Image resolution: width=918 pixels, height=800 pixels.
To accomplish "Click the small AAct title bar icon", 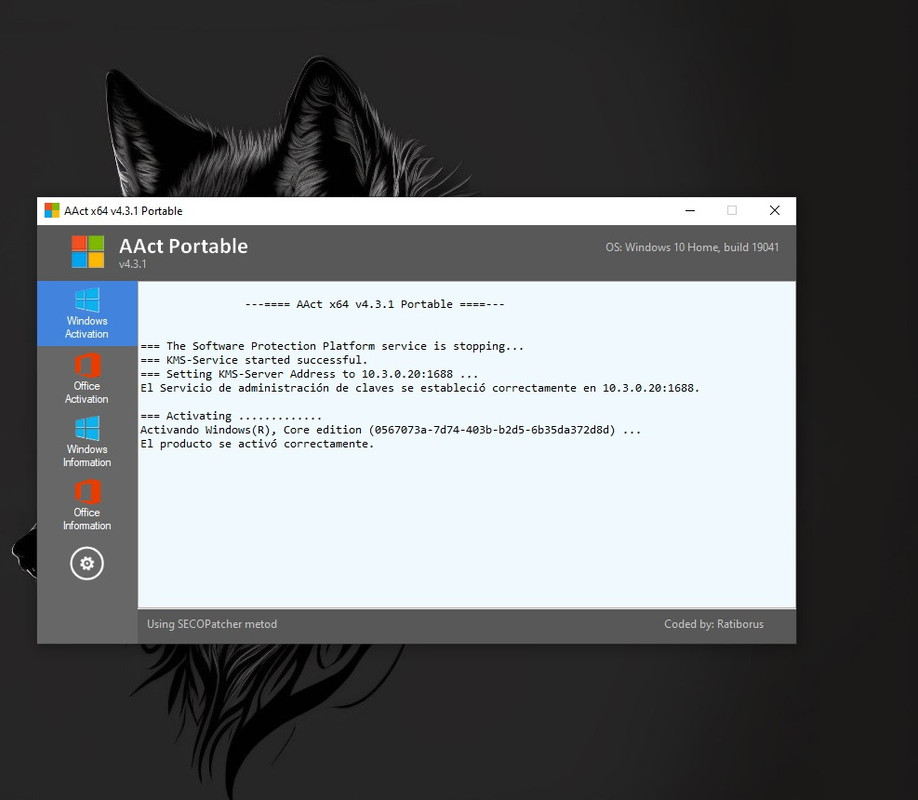I will tap(52, 210).
